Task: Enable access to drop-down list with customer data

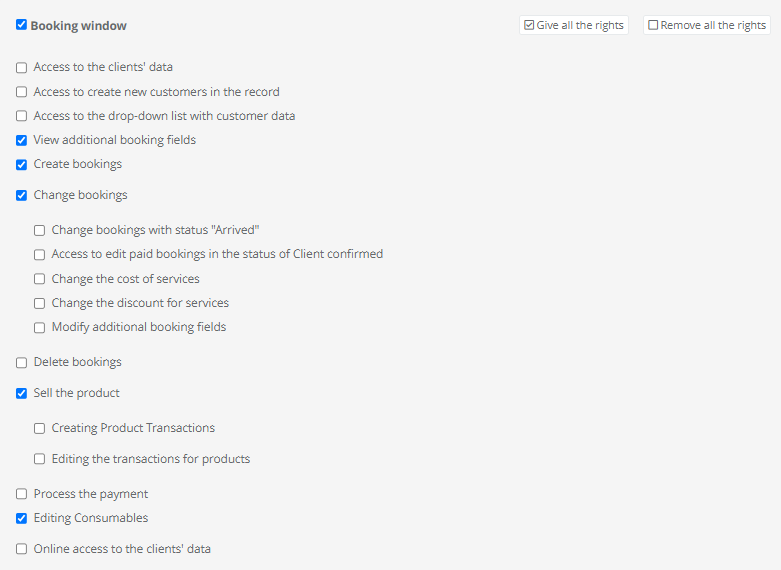Action: pos(22,116)
